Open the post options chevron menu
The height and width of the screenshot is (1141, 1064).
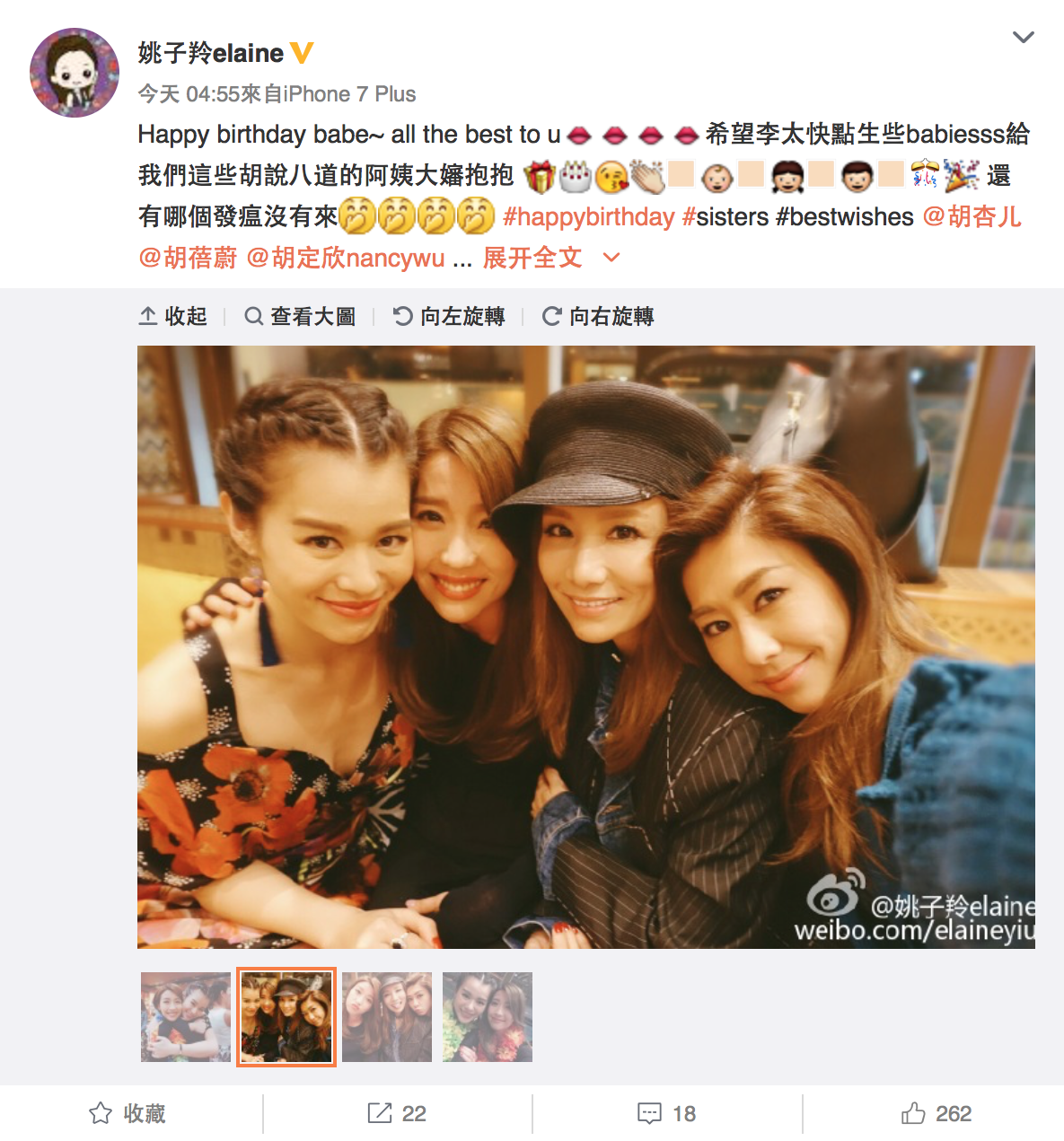(1023, 37)
